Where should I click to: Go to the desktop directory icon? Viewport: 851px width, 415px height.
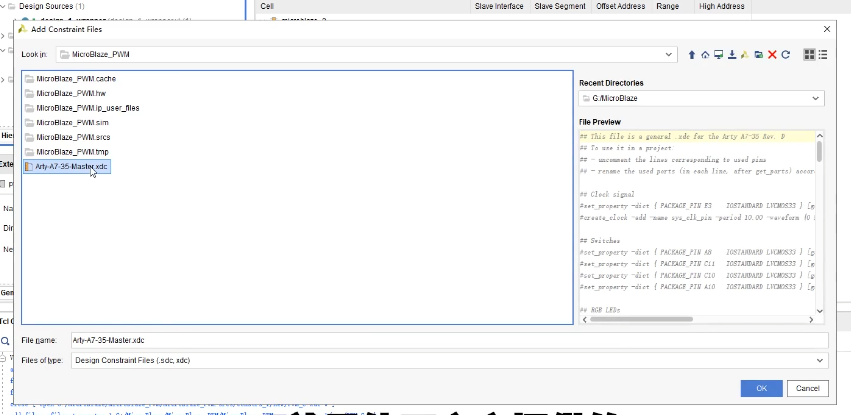point(719,55)
